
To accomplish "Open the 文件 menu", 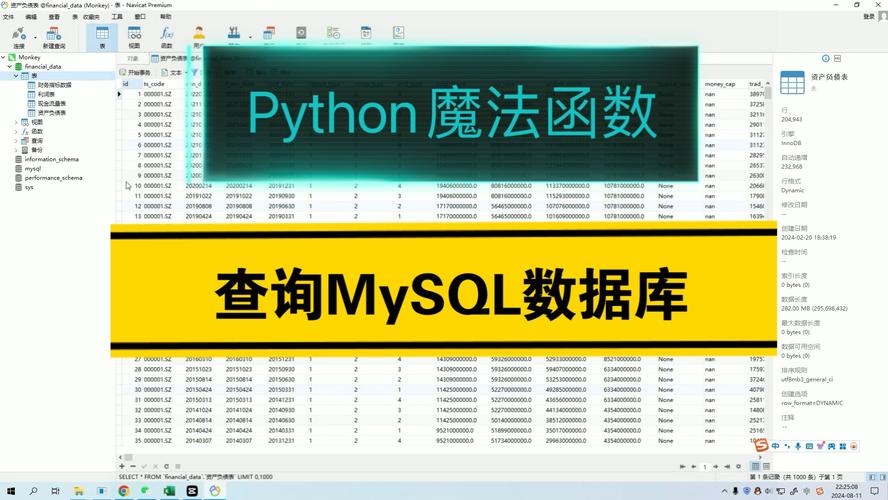I will pos(8,16).
